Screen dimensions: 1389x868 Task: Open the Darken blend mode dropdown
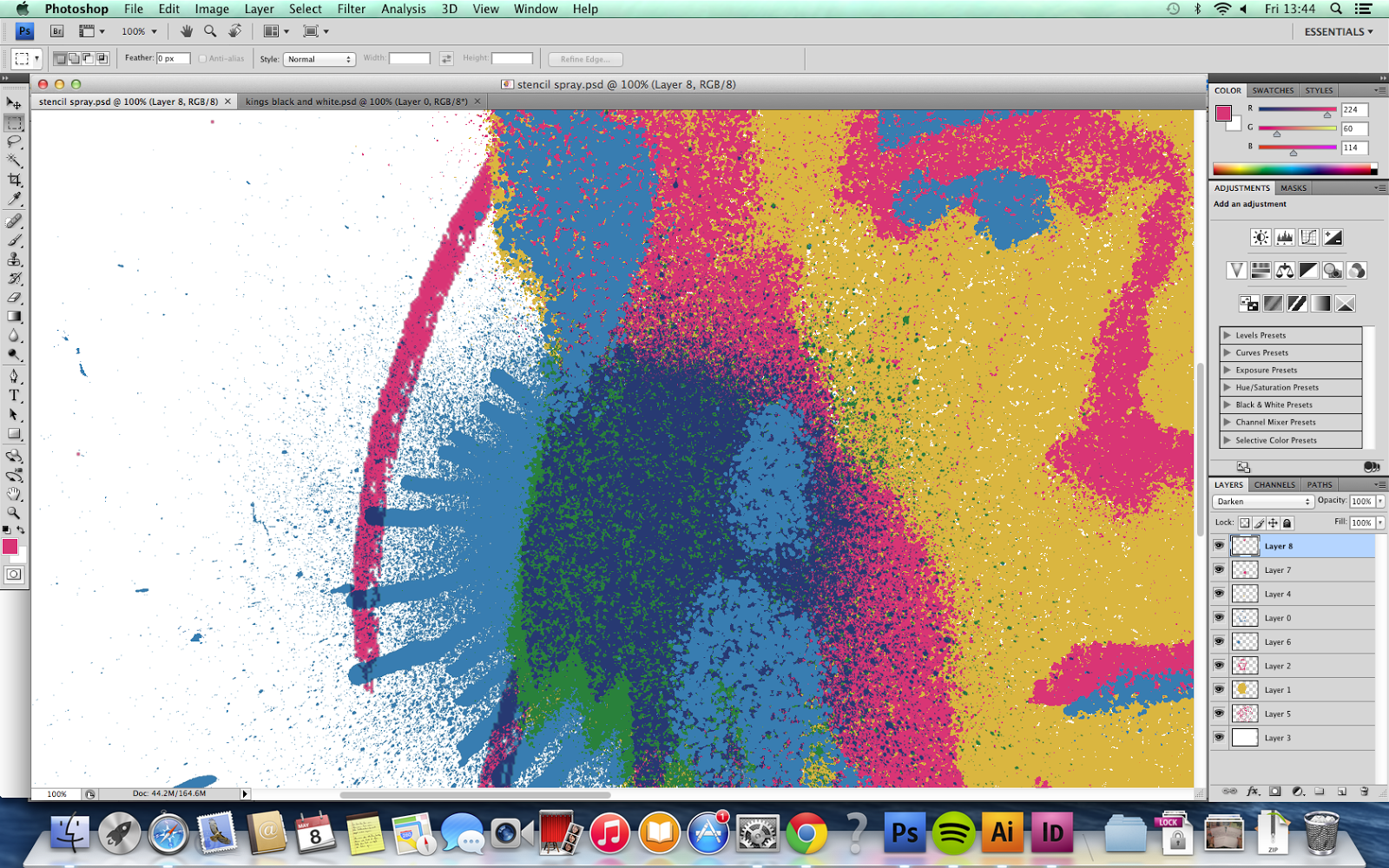tap(1263, 501)
